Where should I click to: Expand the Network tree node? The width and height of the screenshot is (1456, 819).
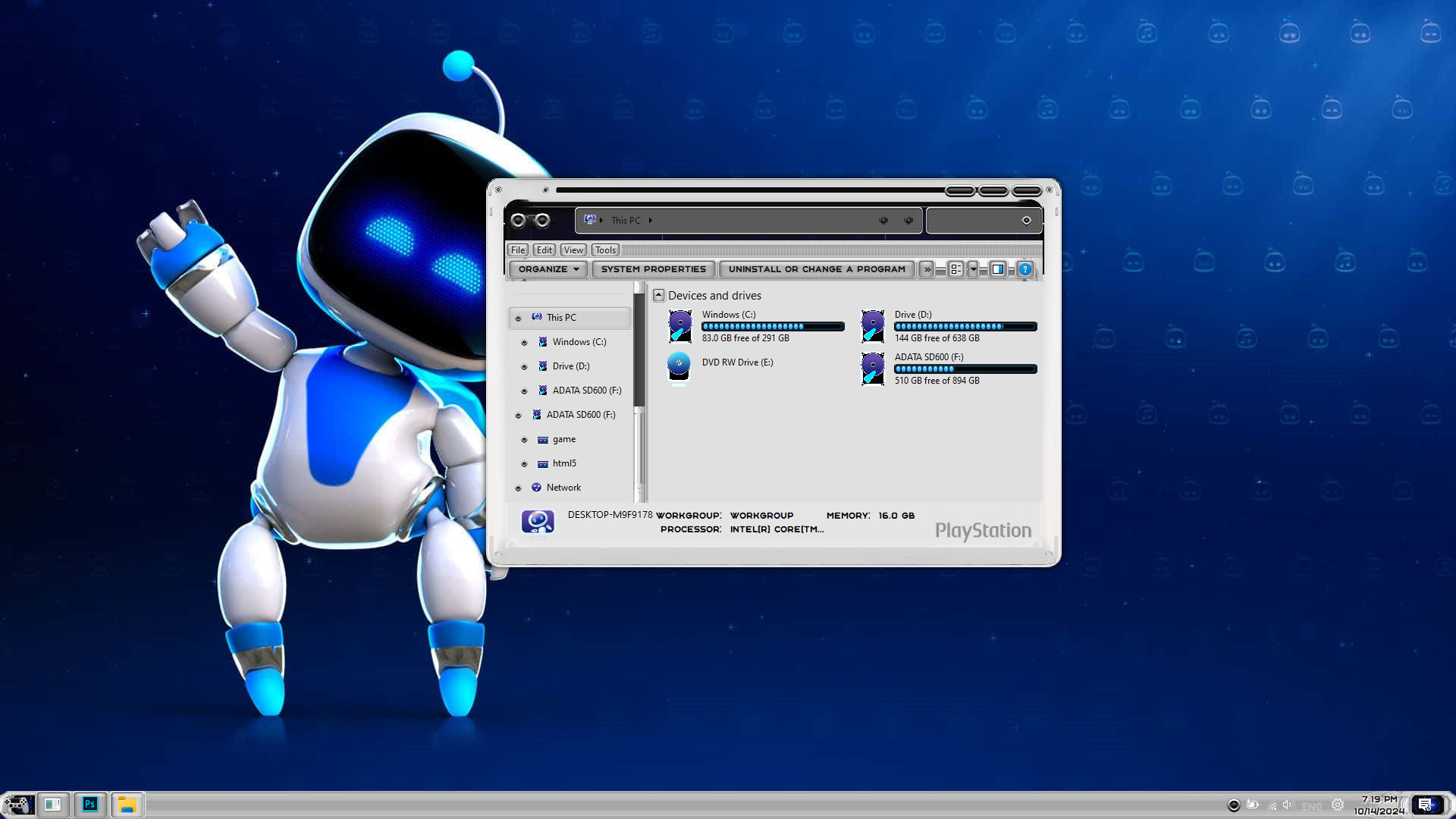[519, 488]
